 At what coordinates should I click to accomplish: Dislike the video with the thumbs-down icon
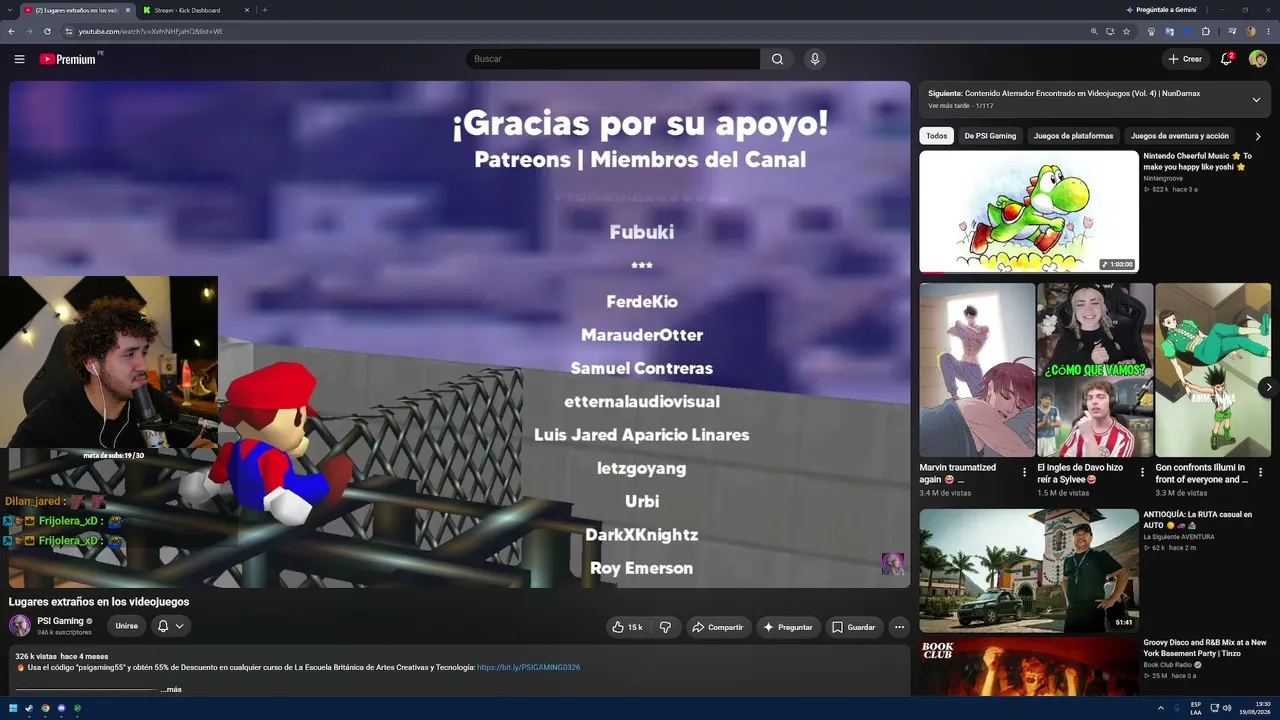click(665, 627)
